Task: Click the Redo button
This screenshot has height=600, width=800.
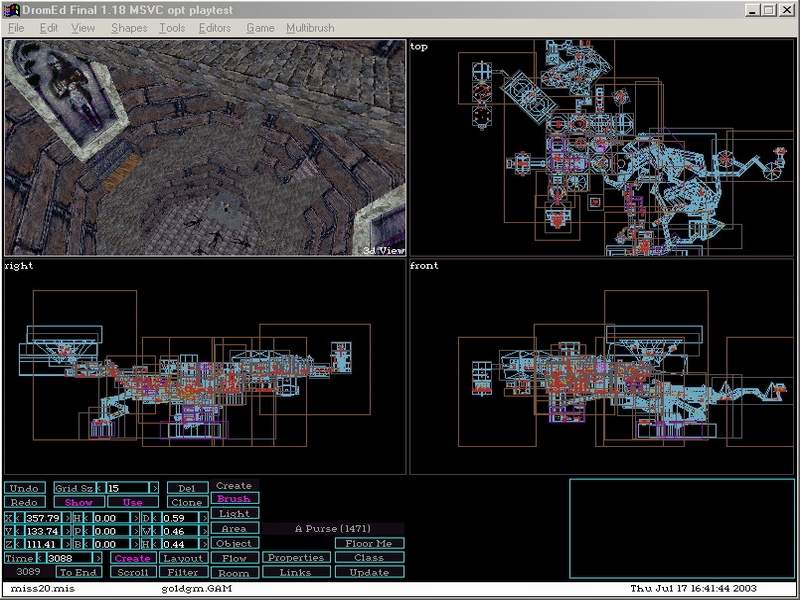Action: pyautogui.click(x=24, y=503)
